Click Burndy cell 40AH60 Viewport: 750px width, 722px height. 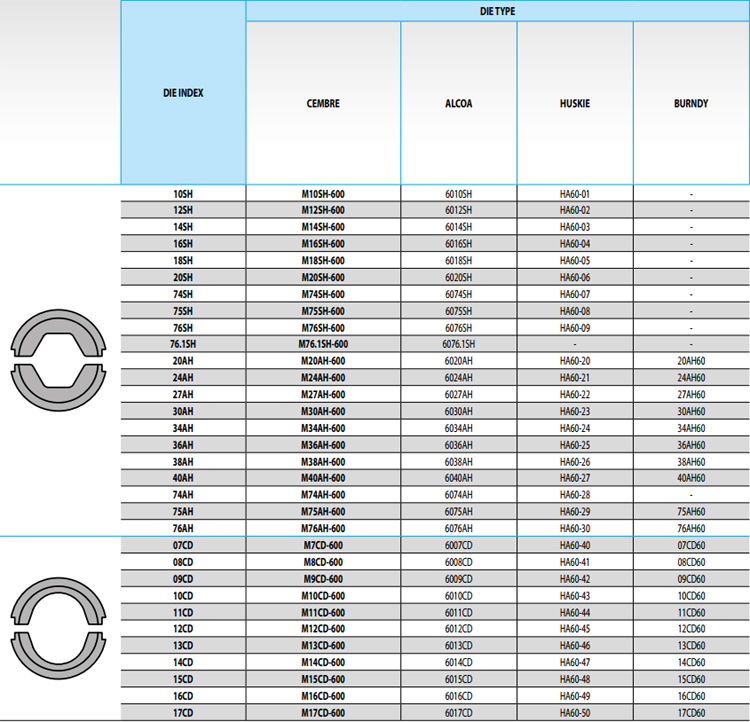pyautogui.click(x=691, y=478)
